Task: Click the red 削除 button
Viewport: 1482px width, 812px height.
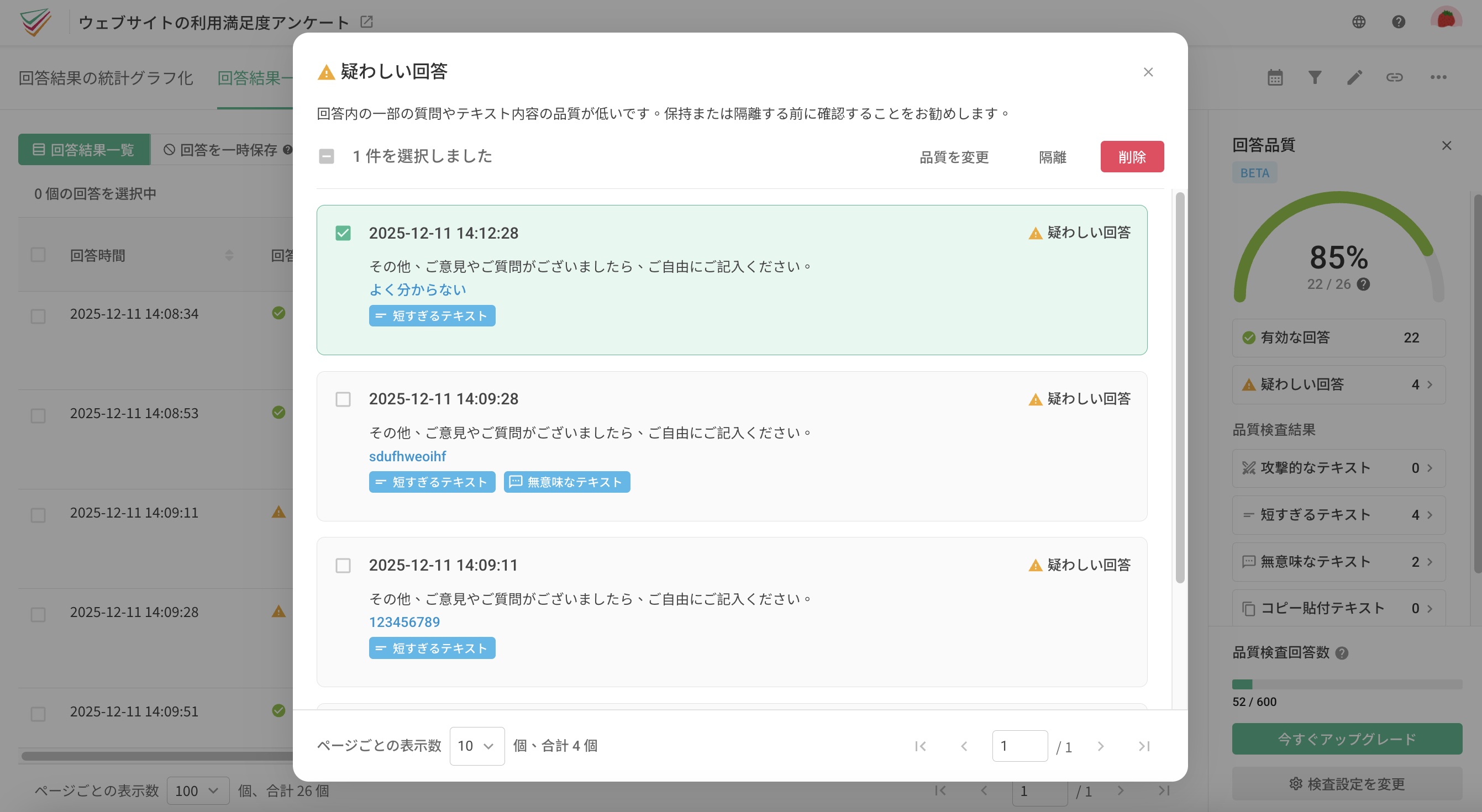Action: coord(1132,156)
